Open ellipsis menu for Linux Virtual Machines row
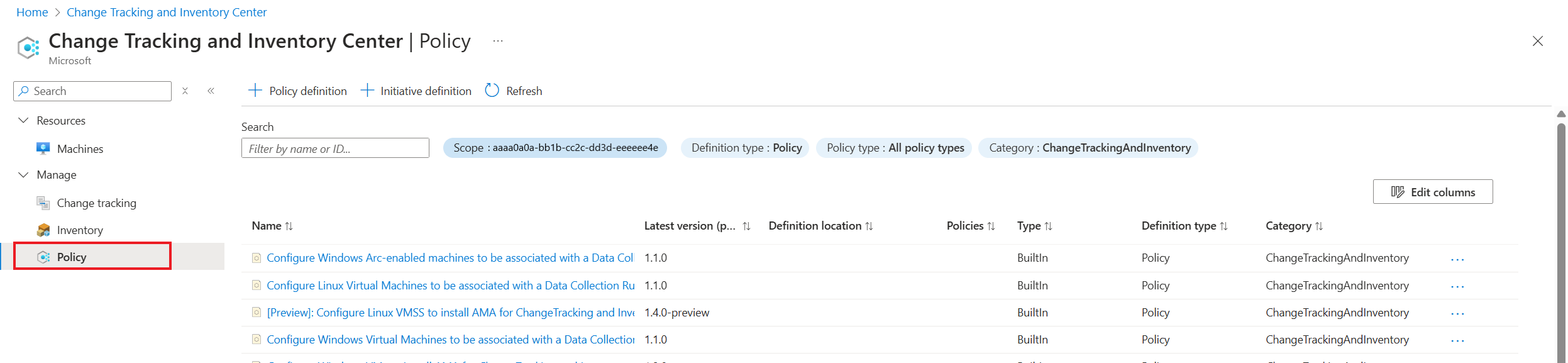 tap(1457, 286)
